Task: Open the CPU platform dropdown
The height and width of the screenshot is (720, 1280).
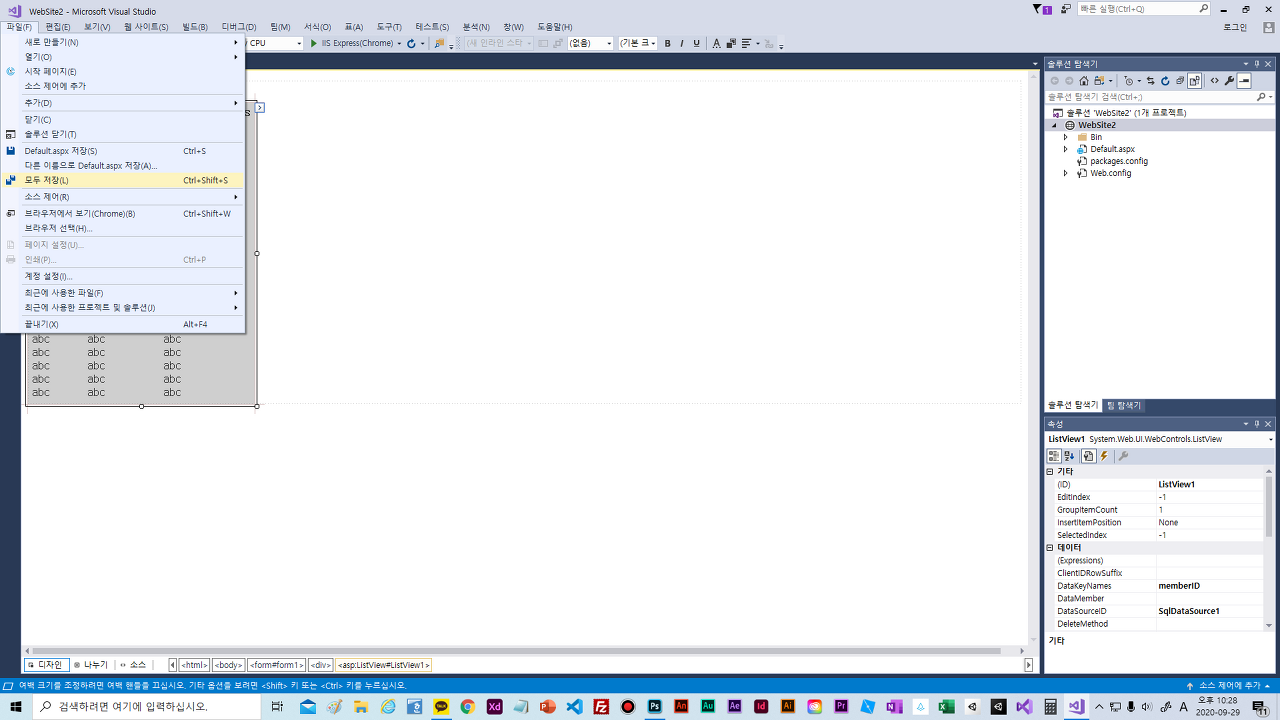Action: (299, 43)
